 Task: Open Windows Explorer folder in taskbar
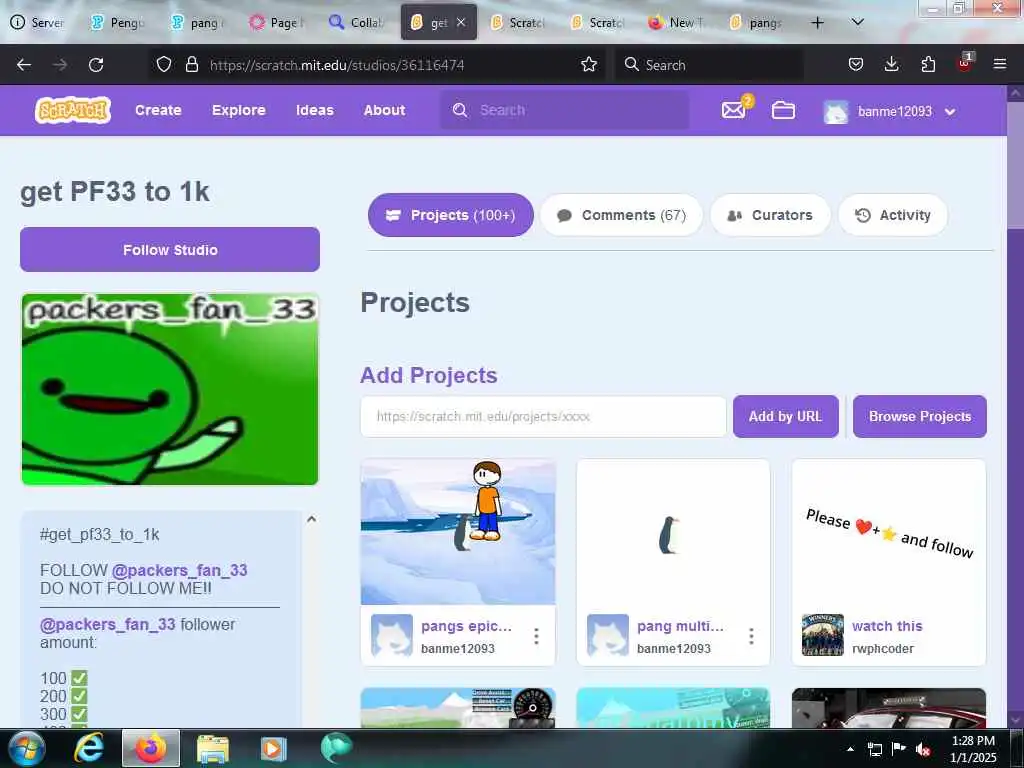[213, 749]
